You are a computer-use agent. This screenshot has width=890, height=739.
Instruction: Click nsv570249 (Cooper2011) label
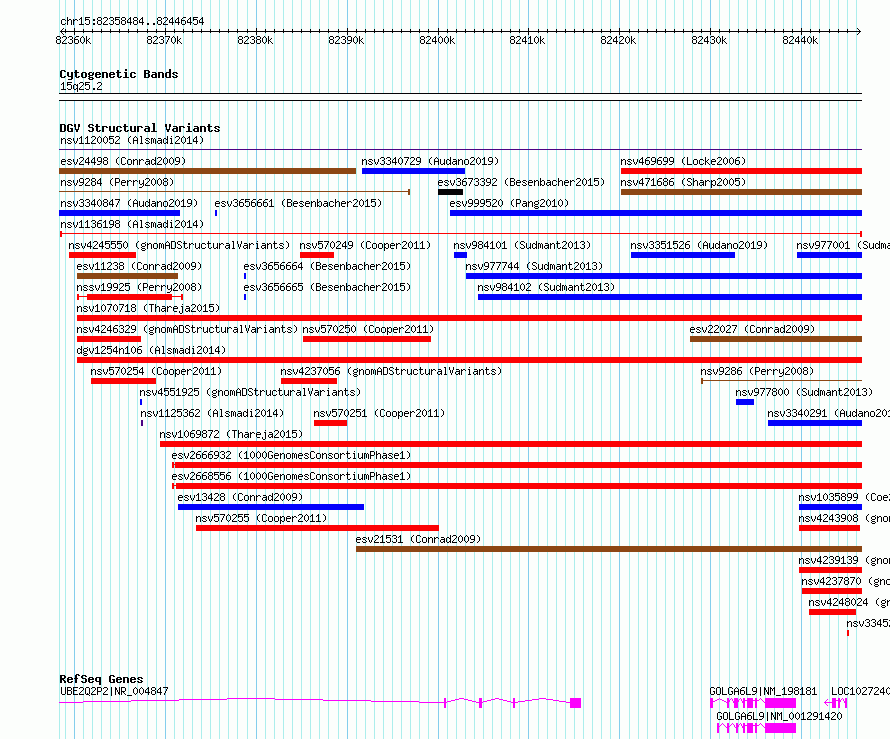(365, 245)
